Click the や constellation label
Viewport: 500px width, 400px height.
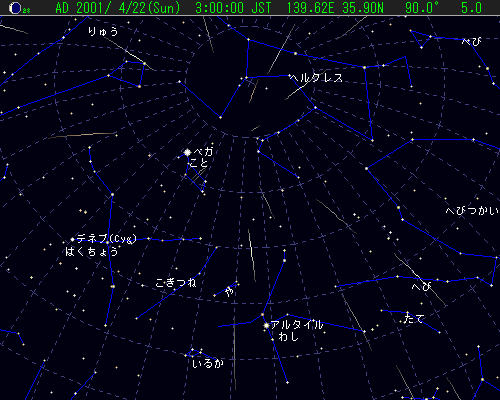(229, 292)
